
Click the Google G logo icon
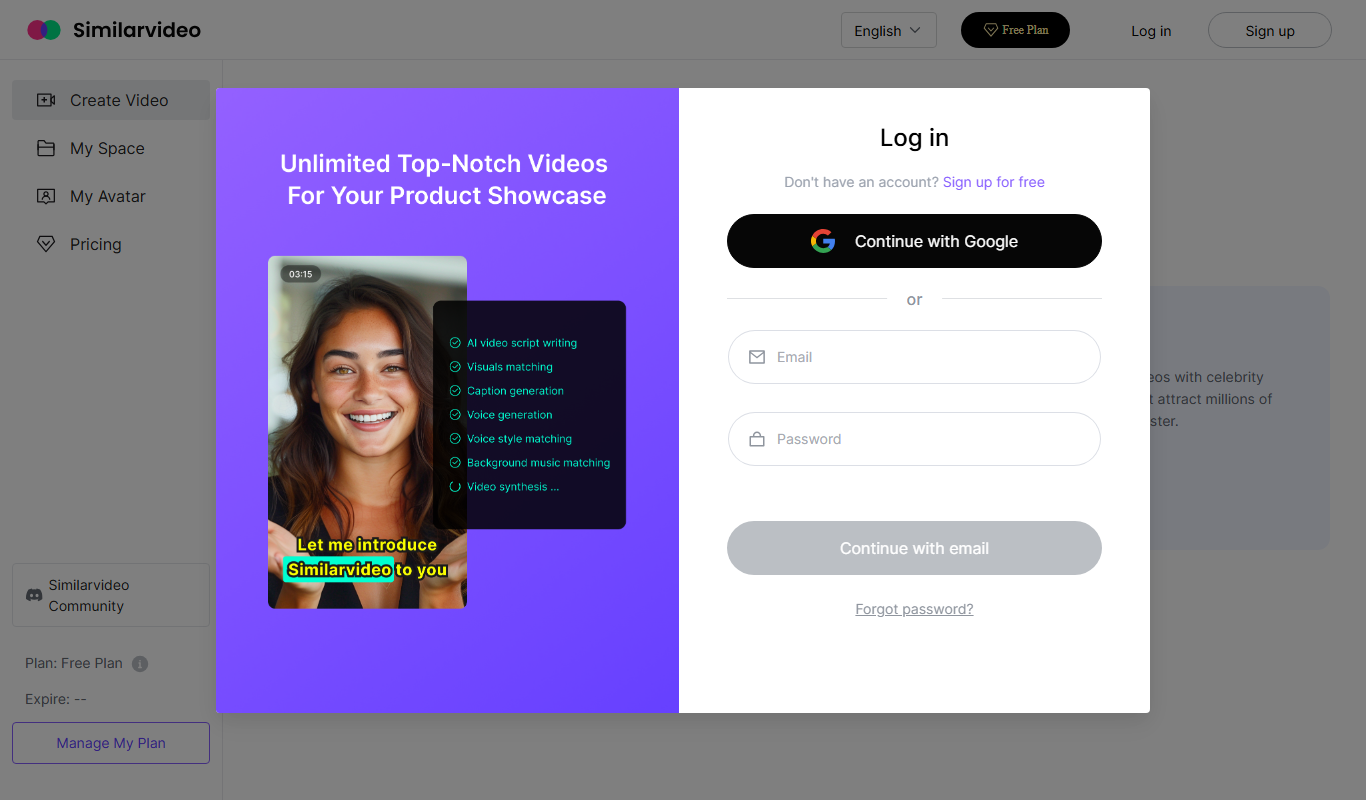(x=823, y=241)
